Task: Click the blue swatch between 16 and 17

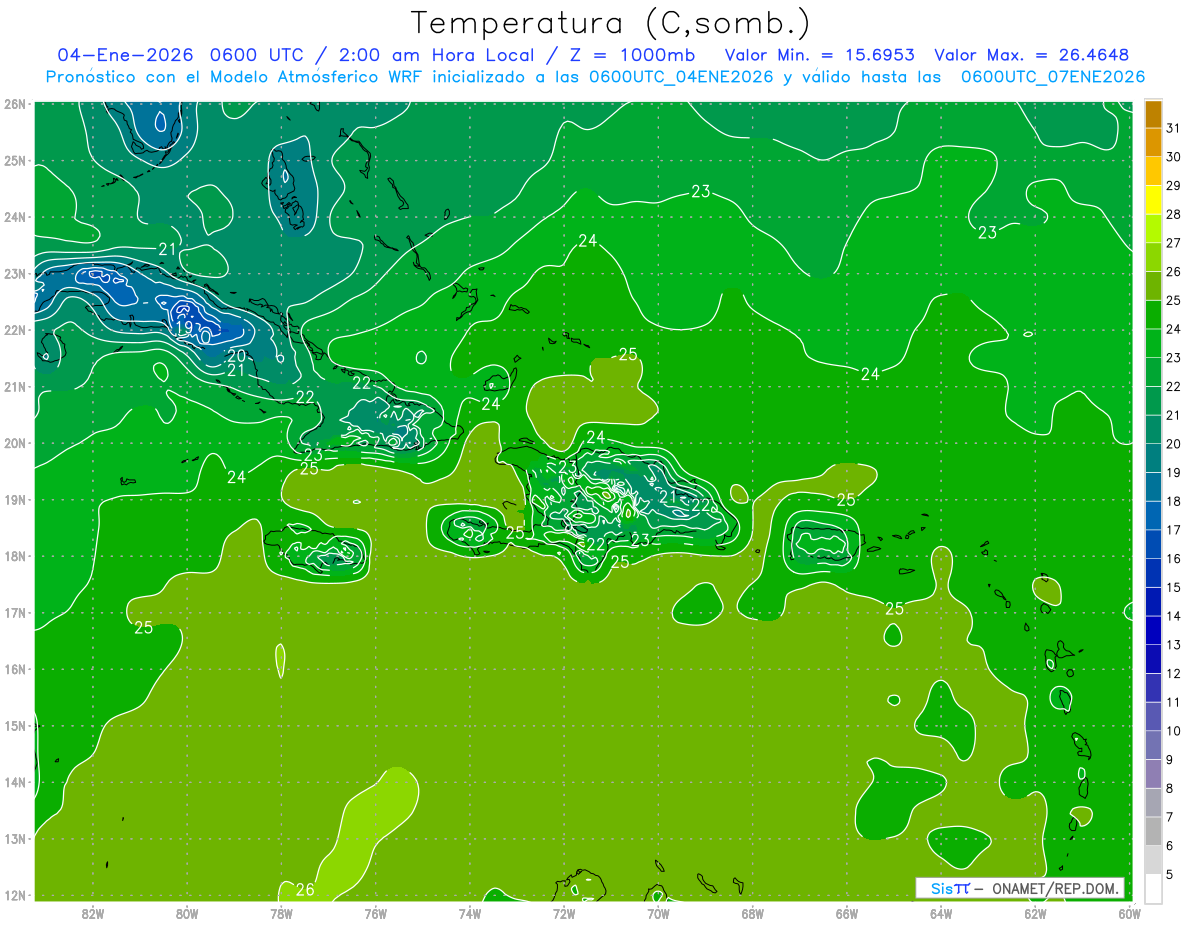Action: pyautogui.click(x=1153, y=544)
